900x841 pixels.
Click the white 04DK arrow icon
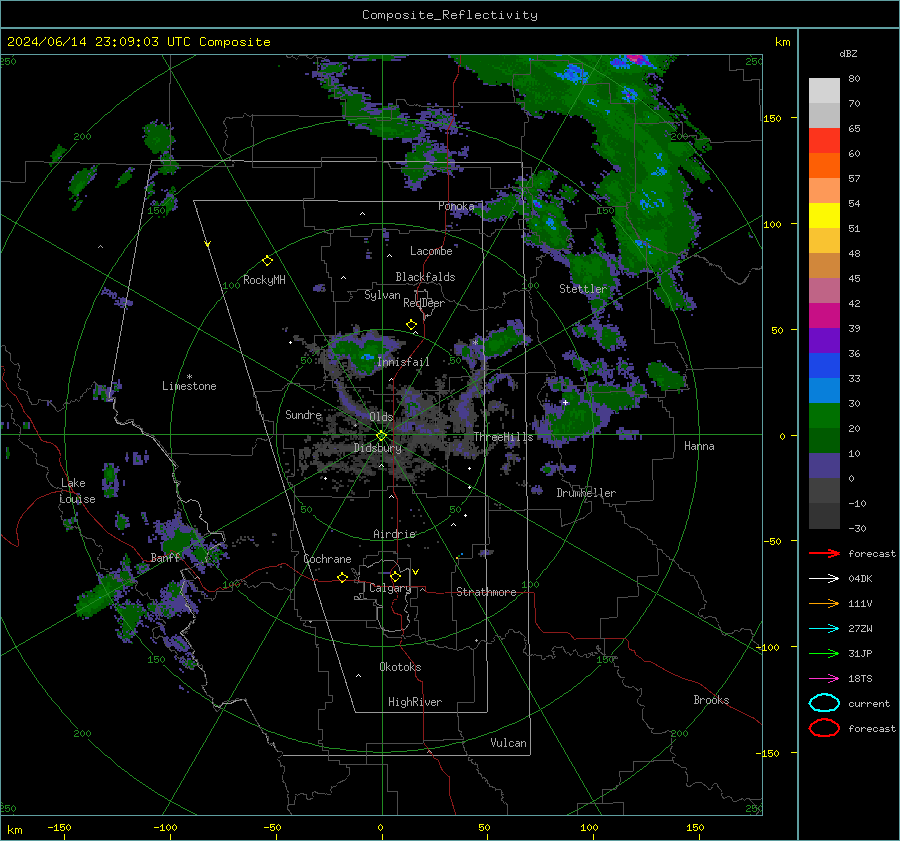tap(824, 578)
